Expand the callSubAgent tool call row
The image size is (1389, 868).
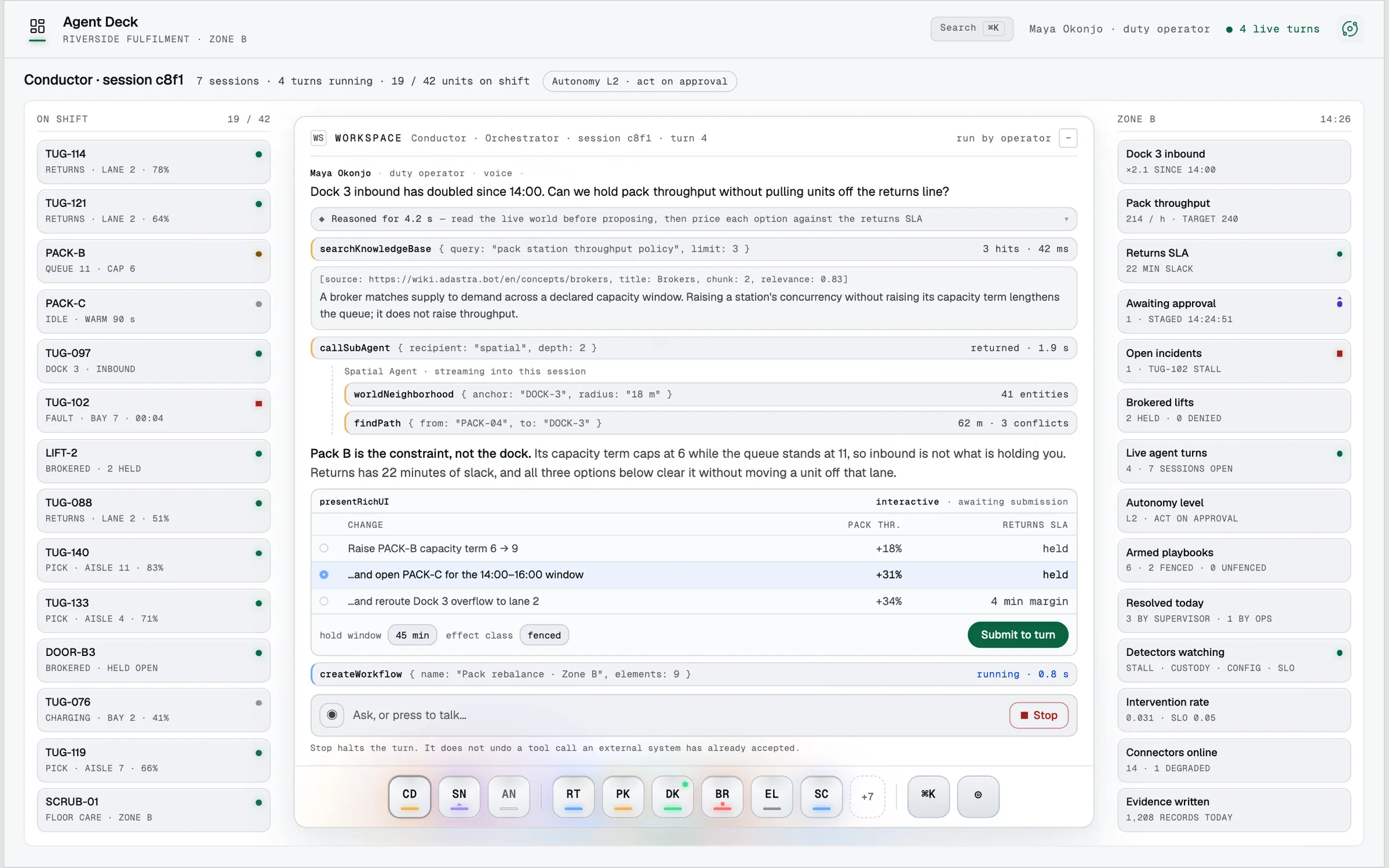point(693,348)
